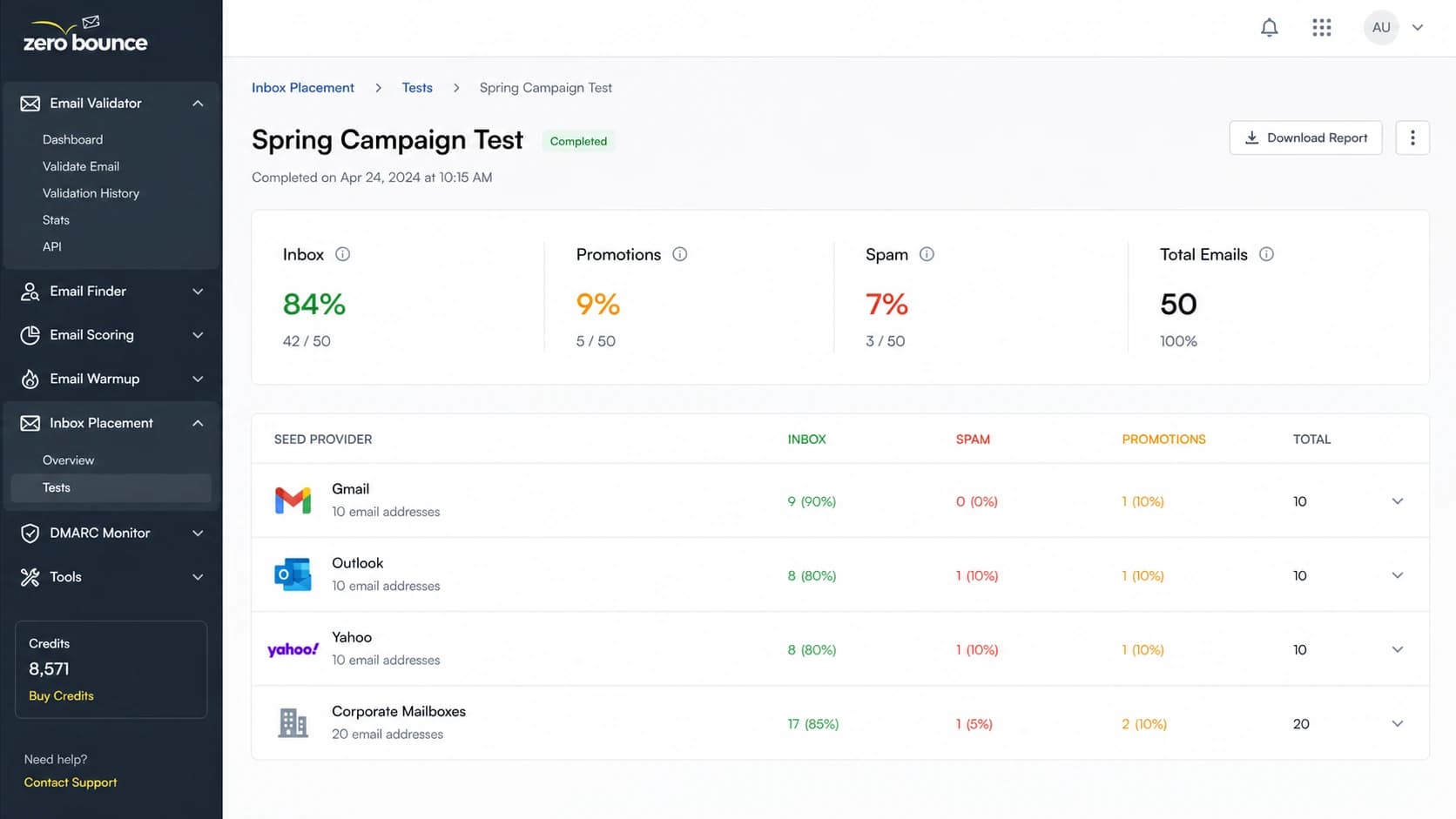Open Dashboard in the sidebar
The height and width of the screenshot is (819, 1456).
(x=72, y=139)
